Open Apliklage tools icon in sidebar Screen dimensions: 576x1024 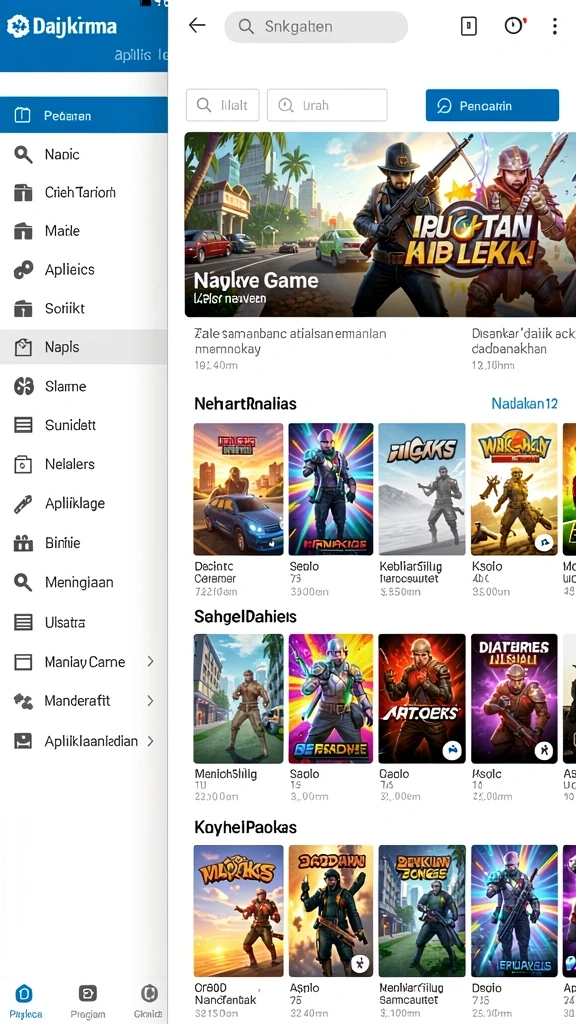tap(24, 504)
